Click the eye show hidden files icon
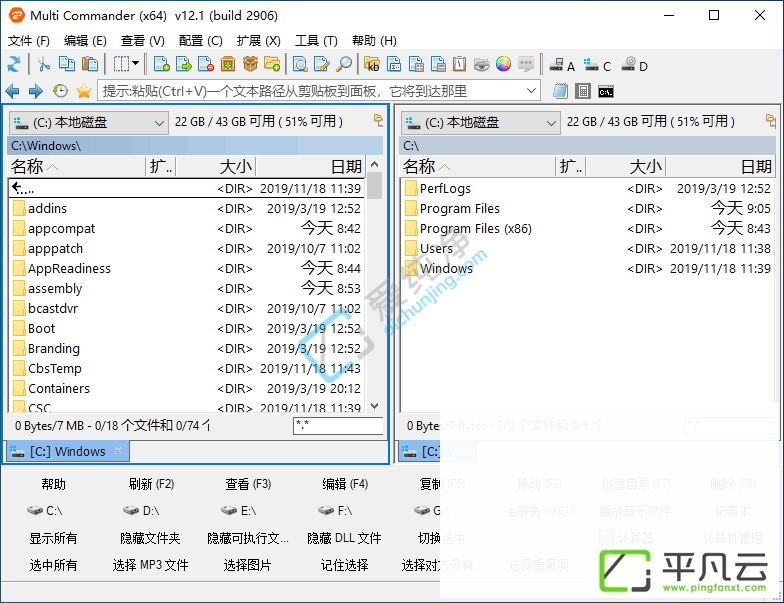The height and width of the screenshot is (603, 784). coord(482,64)
